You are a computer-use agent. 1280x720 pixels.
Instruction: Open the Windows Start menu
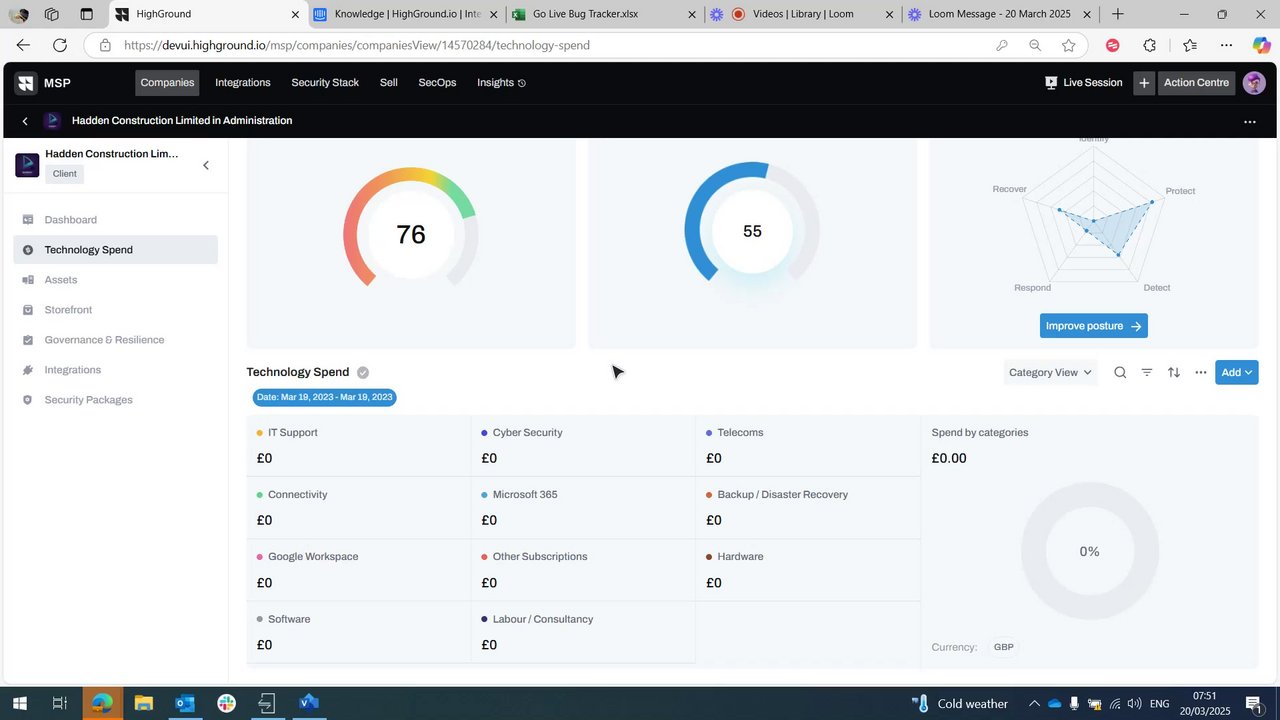[x=19, y=703]
